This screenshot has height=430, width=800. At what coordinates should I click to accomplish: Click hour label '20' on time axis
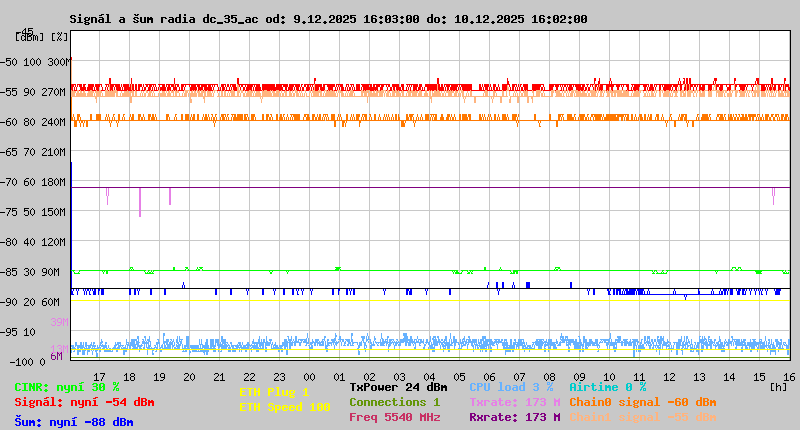(189, 377)
